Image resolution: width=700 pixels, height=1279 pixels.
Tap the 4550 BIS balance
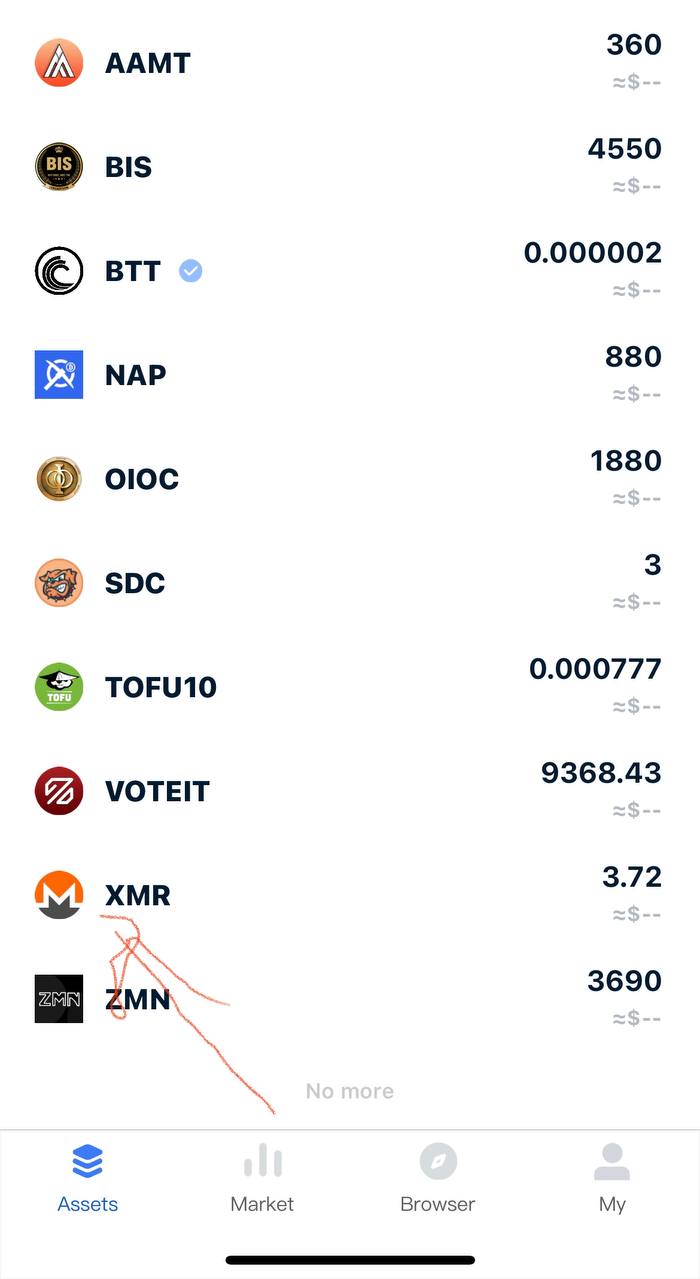tap(624, 149)
